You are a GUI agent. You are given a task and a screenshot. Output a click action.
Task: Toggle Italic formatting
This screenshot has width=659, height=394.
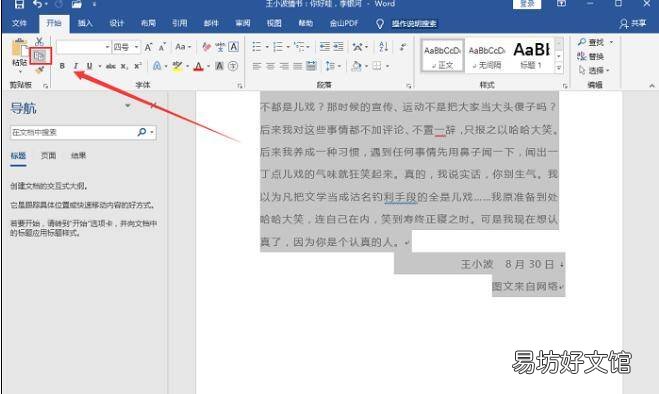point(76,66)
